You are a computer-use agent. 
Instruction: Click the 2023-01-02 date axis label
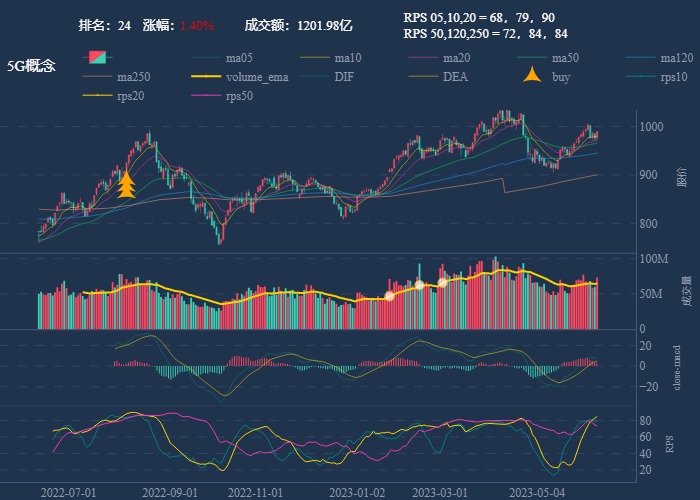point(358,492)
